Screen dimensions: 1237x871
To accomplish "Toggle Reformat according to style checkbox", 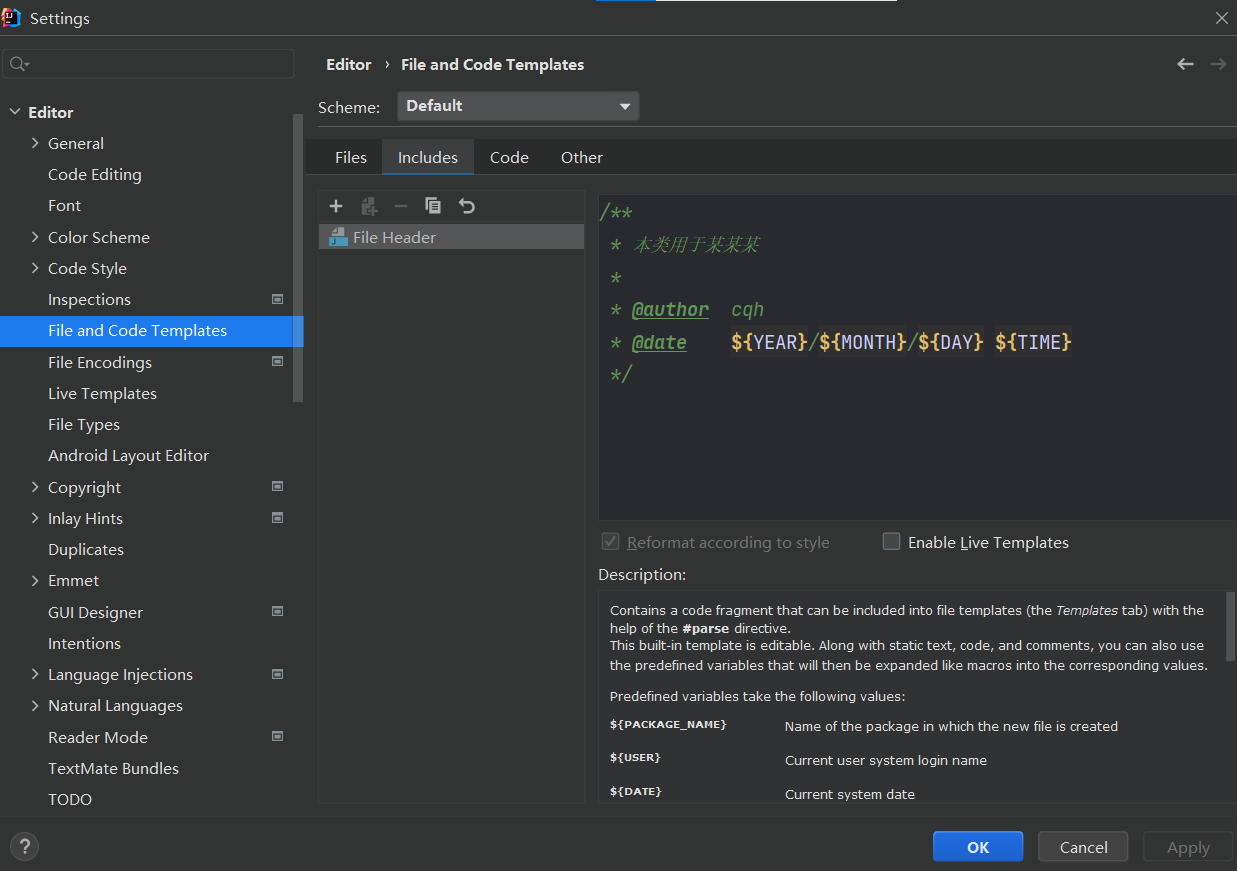I will coord(610,542).
